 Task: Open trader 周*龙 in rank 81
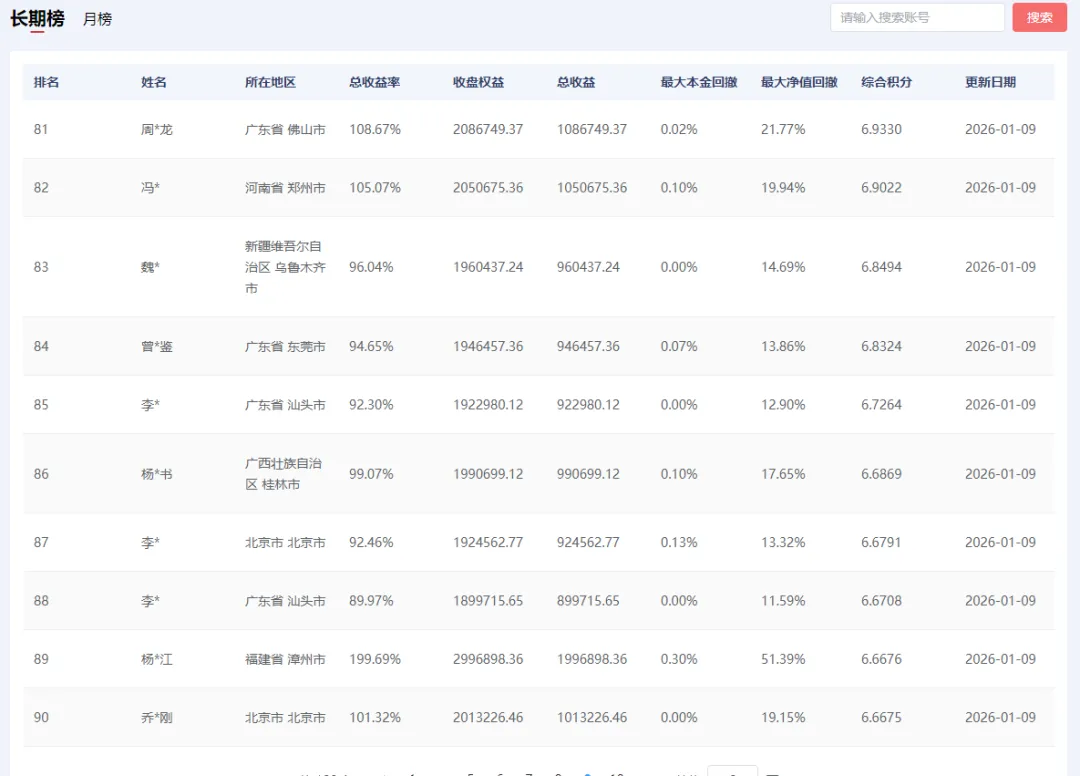tap(157, 129)
